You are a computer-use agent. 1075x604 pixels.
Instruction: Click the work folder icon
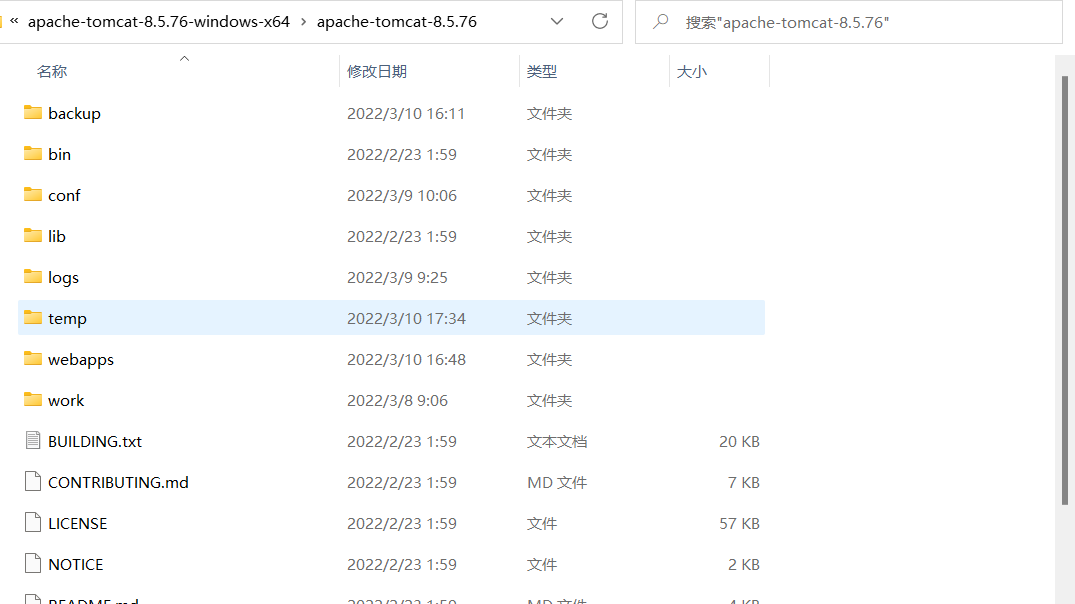click(x=33, y=400)
